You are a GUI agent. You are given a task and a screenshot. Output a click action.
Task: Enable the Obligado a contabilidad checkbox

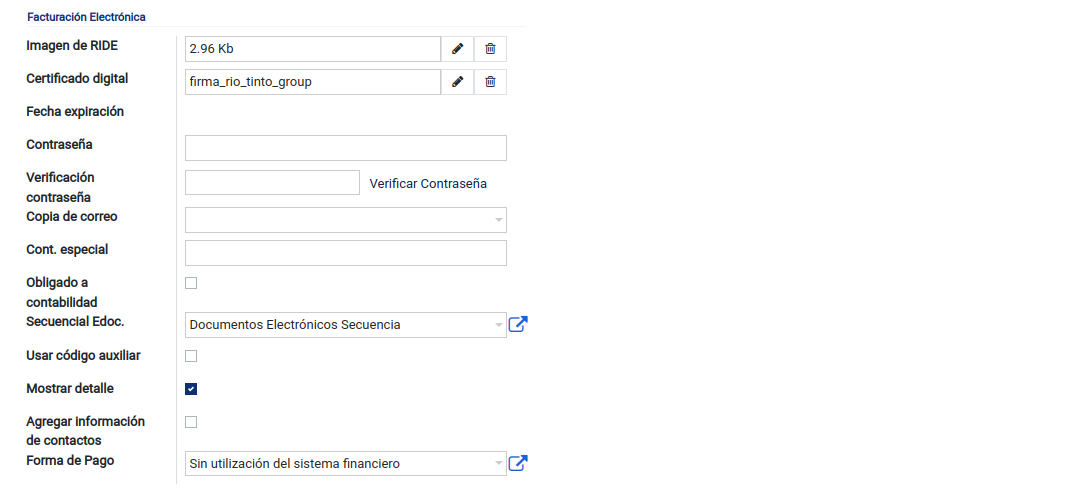tap(191, 283)
